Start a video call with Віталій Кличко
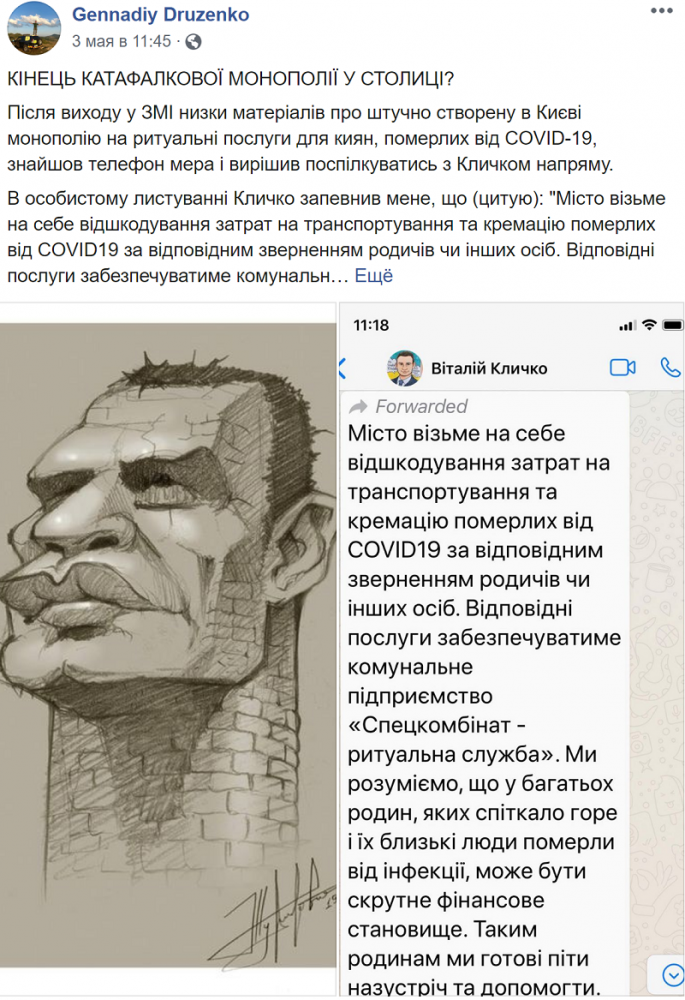This screenshot has height=1000, width=685. (622, 367)
